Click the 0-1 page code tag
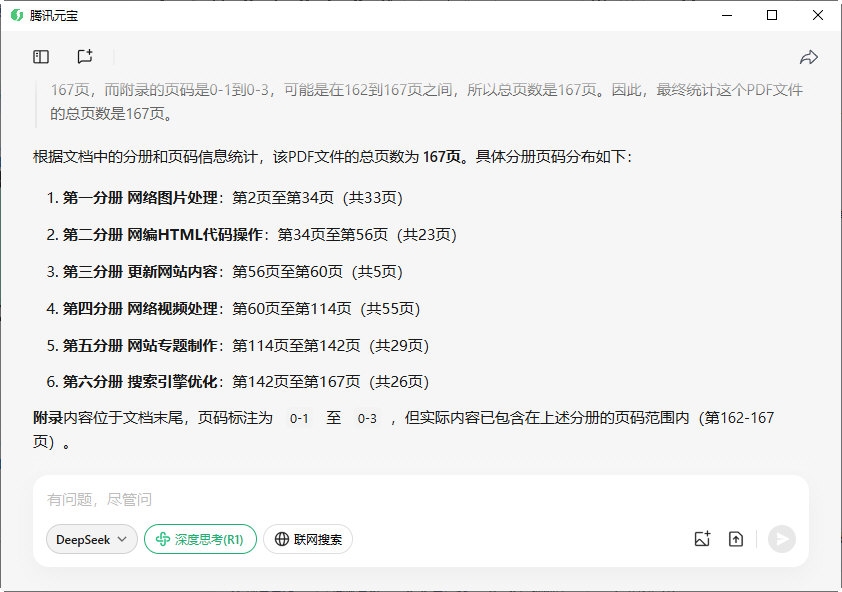Screen dimensions: 842x592 [x=299, y=418]
